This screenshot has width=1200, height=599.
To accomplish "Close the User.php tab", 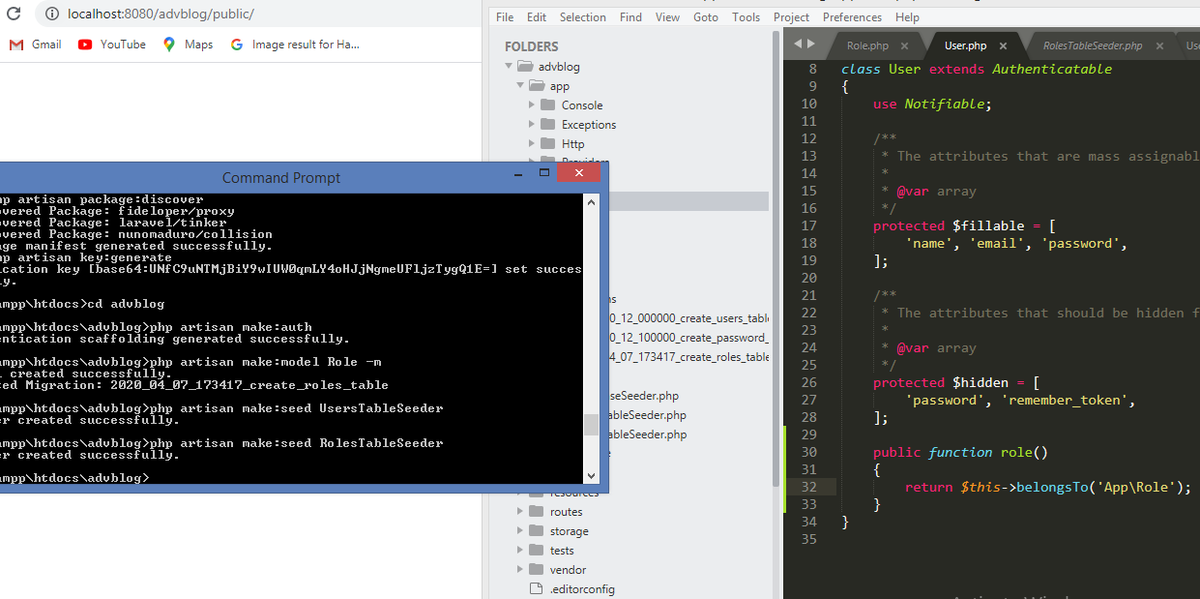I will (1003, 46).
